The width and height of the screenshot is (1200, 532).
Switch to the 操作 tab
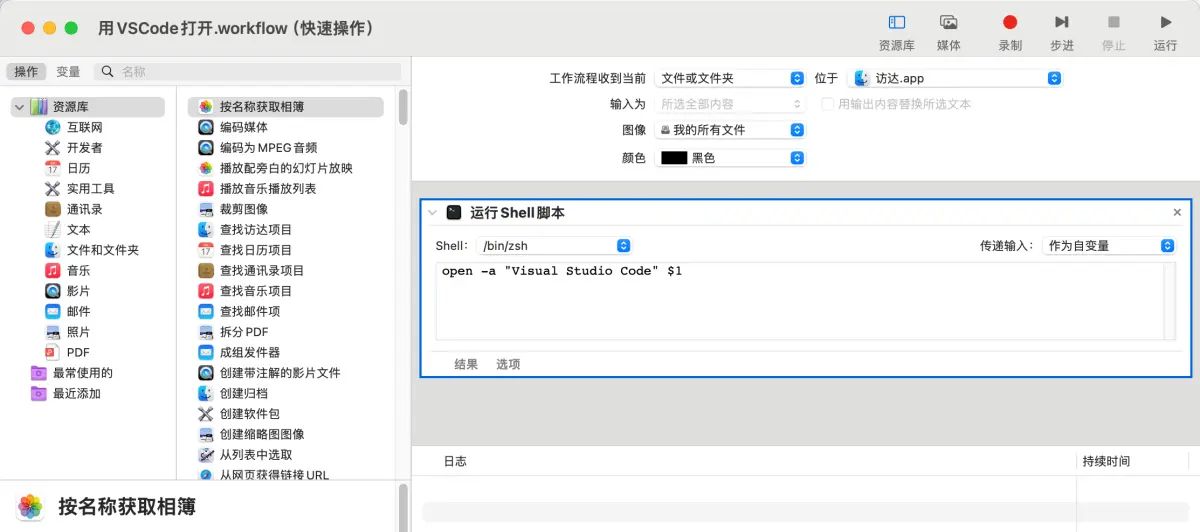pyautogui.click(x=26, y=72)
